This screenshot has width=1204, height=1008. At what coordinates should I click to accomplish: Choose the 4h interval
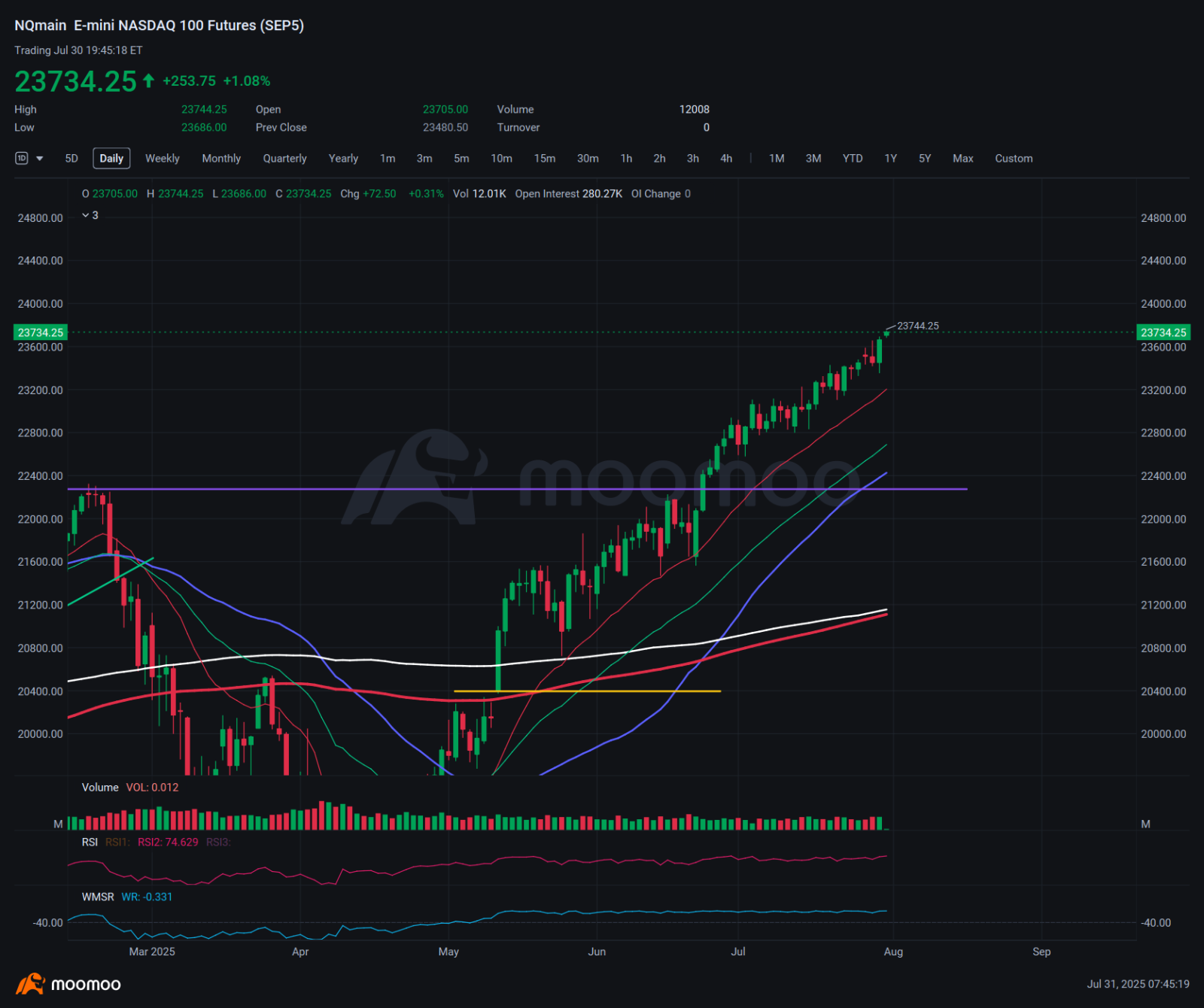[x=726, y=158]
